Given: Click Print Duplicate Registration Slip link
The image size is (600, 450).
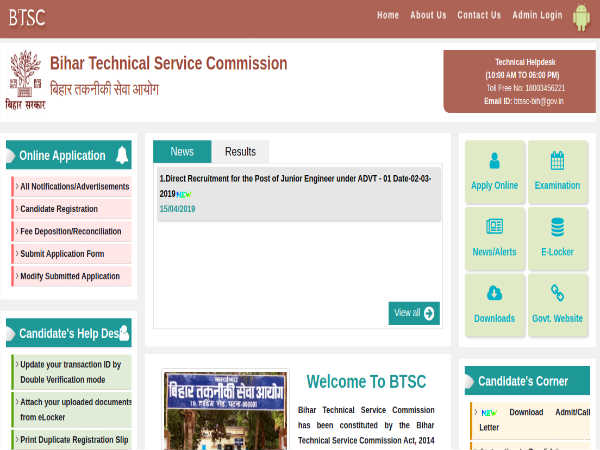Looking at the screenshot, I should pos(73,439).
